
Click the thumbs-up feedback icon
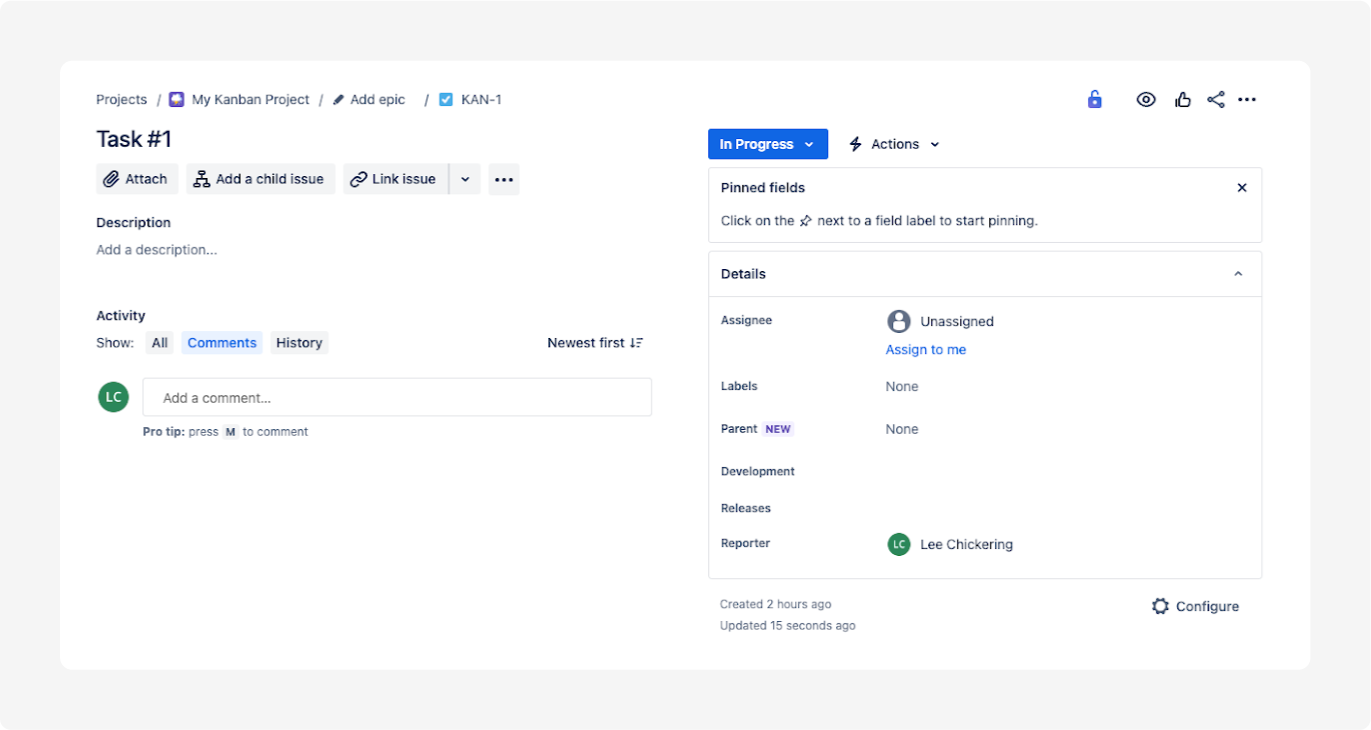[1183, 99]
